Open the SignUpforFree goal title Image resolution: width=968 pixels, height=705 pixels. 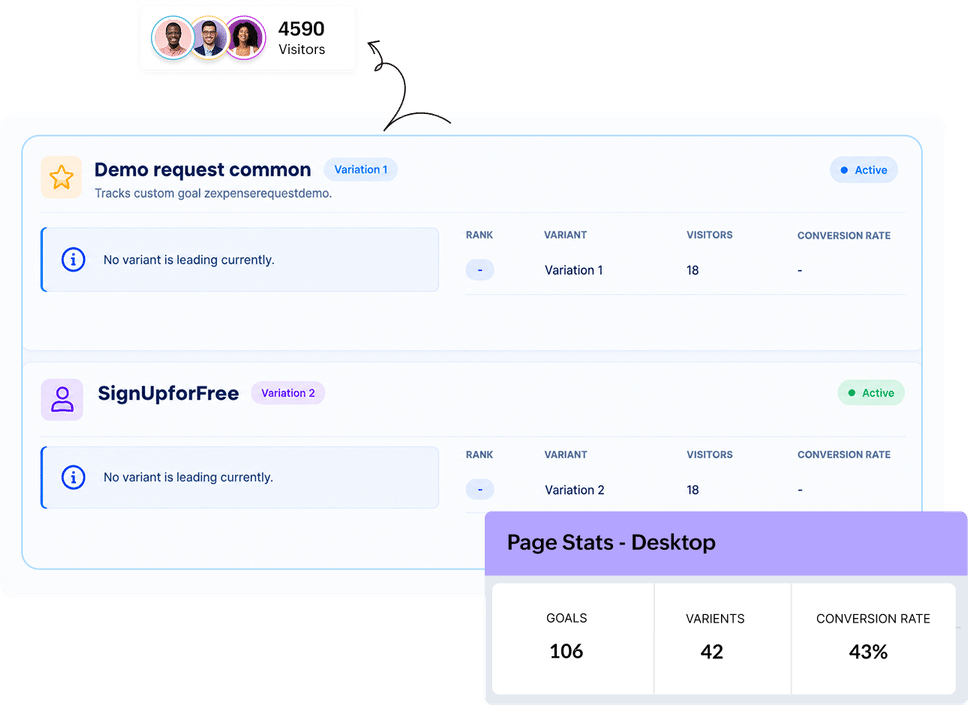[168, 393]
